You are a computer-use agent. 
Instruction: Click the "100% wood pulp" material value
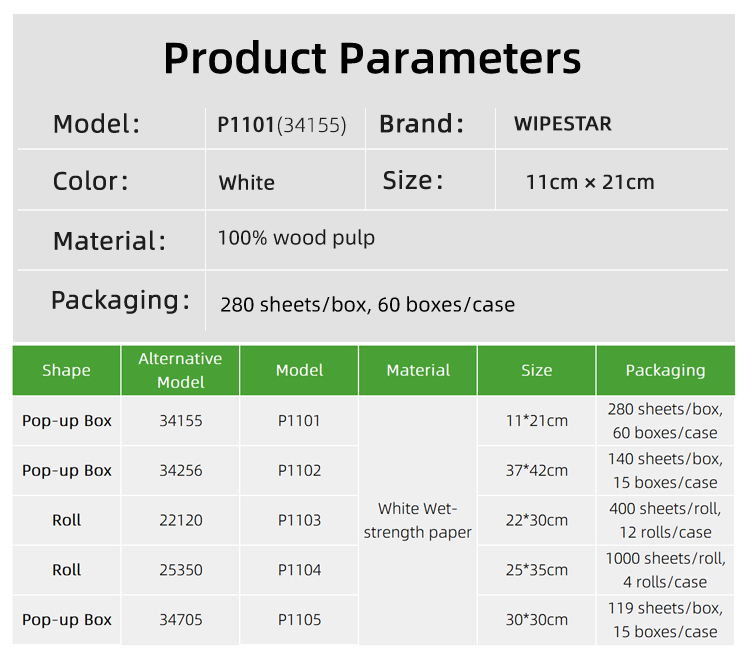tap(296, 238)
